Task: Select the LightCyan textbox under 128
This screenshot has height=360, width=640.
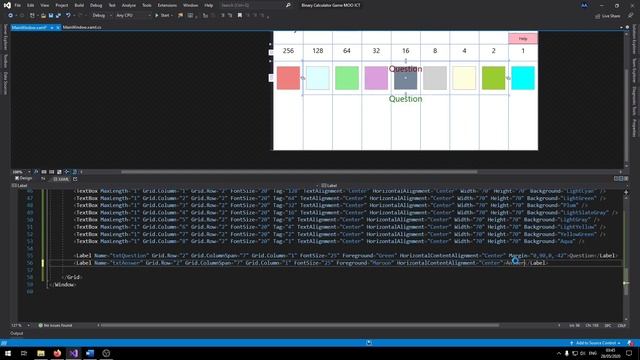Action: coord(318,78)
